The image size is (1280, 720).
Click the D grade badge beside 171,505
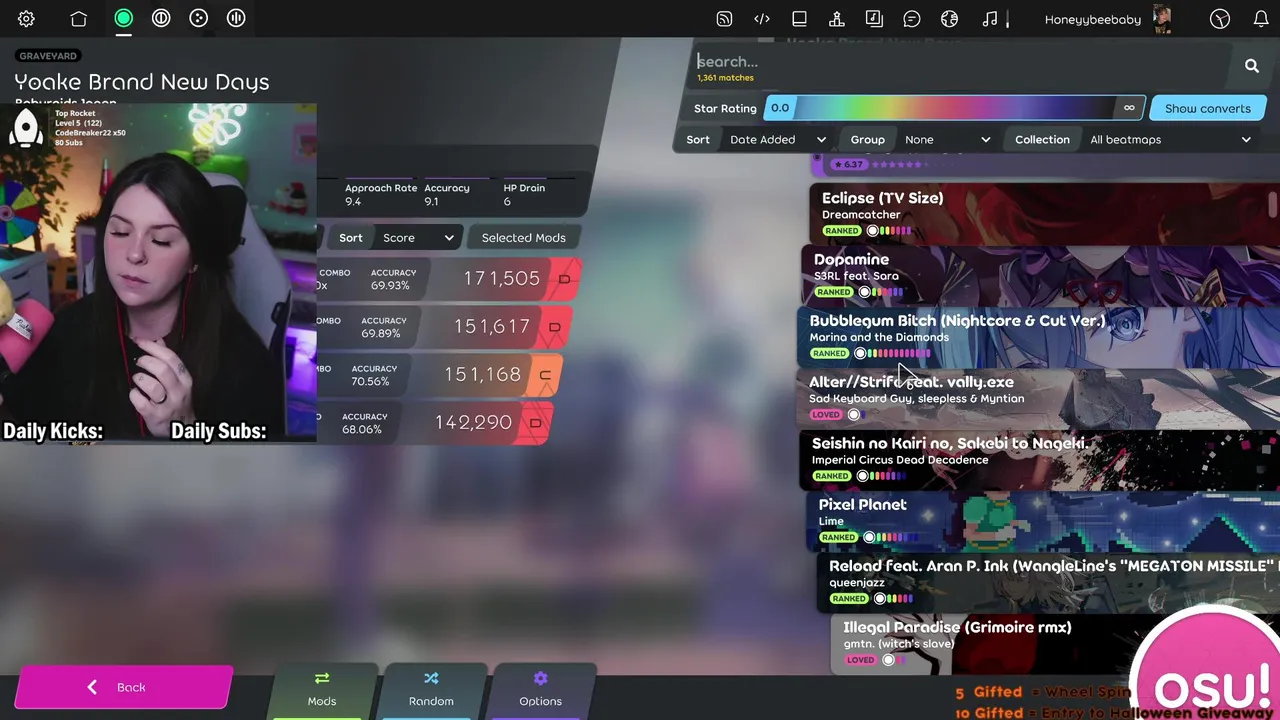click(564, 279)
